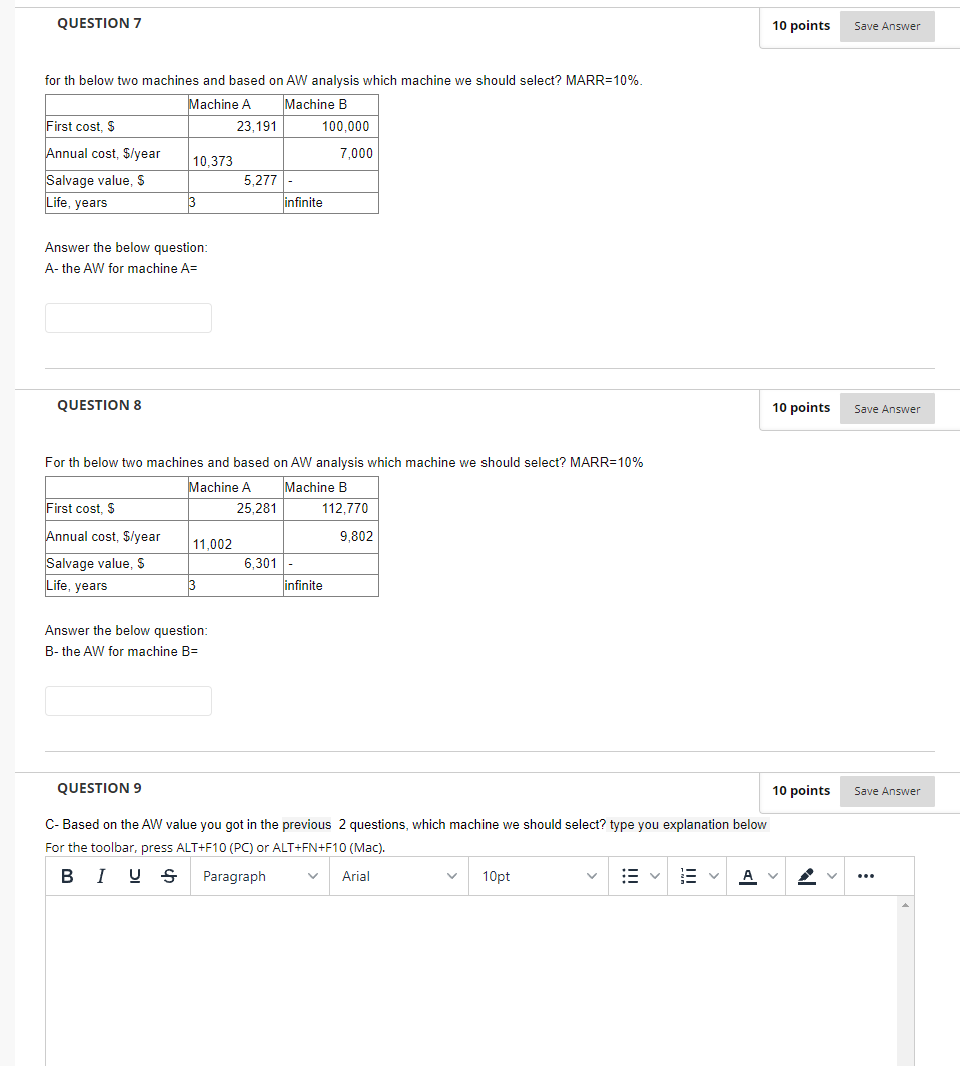Save Answer for Question 7
This screenshot has width=960, height=1066.
(x=887, y=27)
